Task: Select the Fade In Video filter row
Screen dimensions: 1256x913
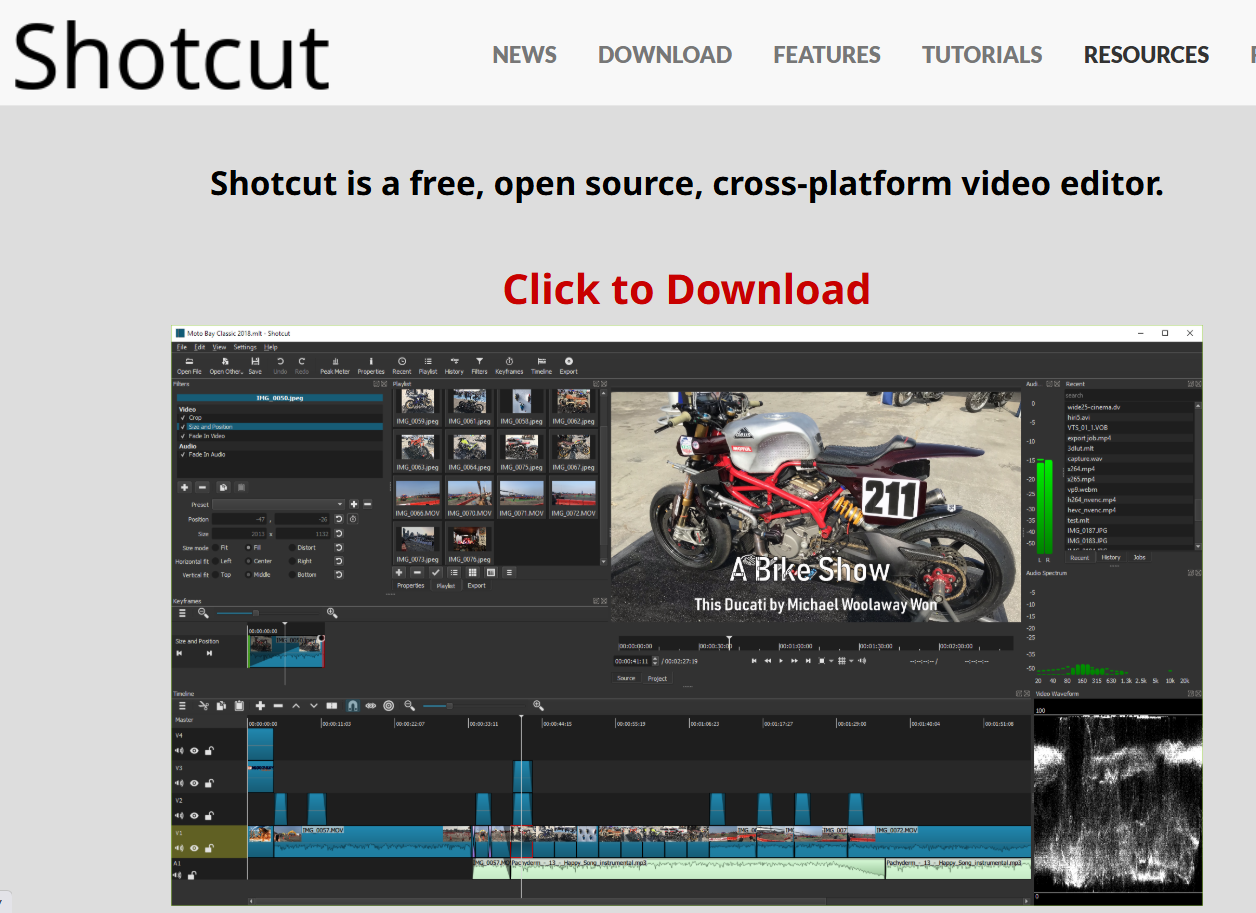Action: (280, 436)
